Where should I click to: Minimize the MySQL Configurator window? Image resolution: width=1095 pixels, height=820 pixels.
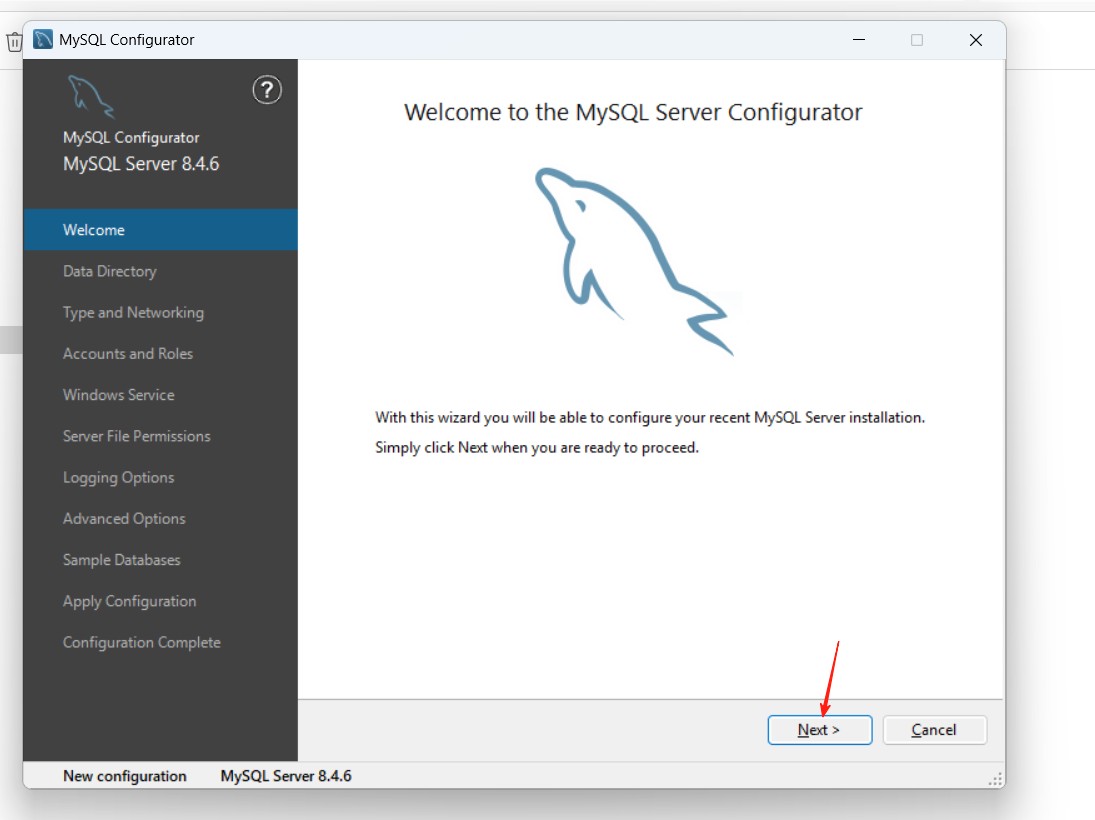[x=859, y=40]
